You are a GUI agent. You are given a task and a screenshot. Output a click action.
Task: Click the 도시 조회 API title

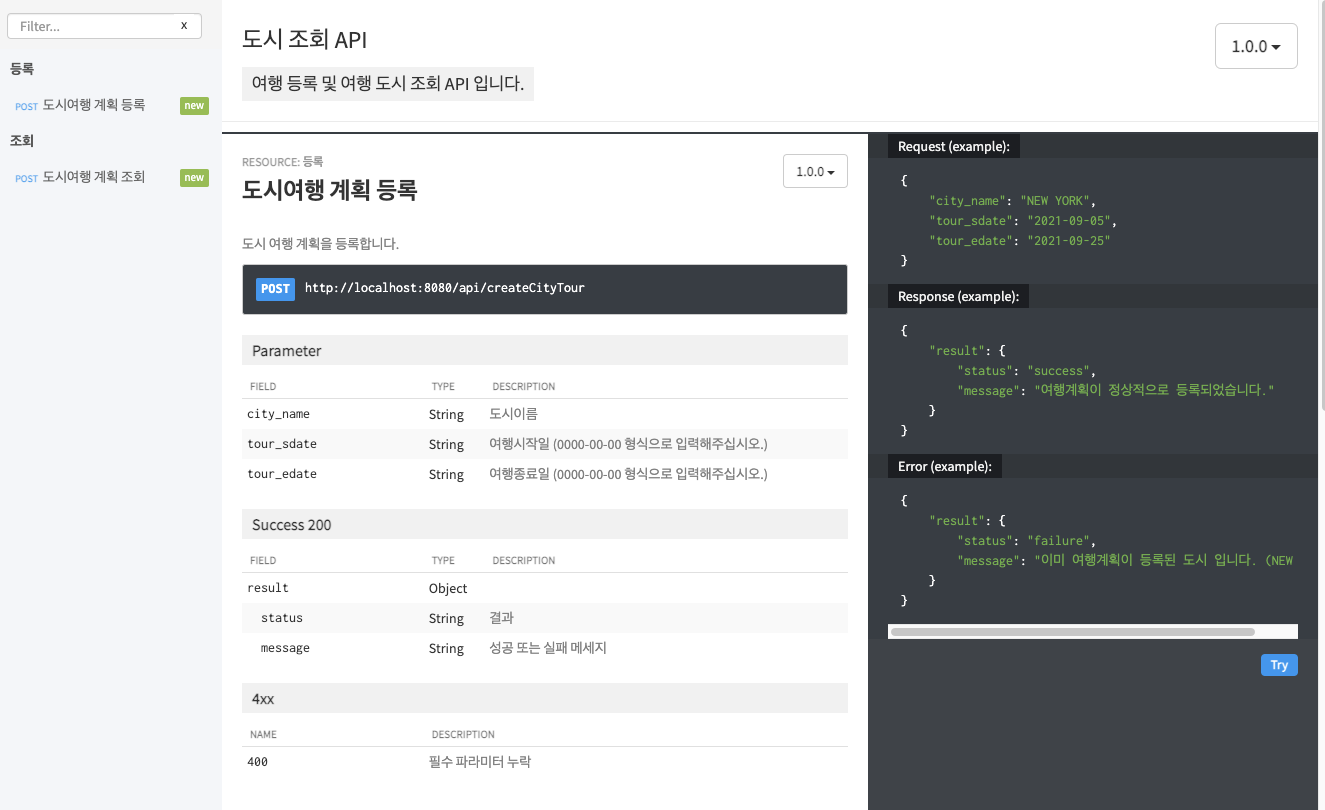[305, 40]
